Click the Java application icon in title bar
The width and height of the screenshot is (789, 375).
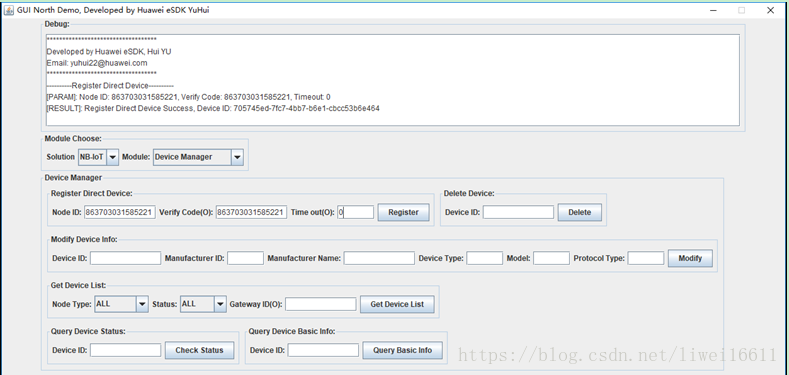pos(9,10)
